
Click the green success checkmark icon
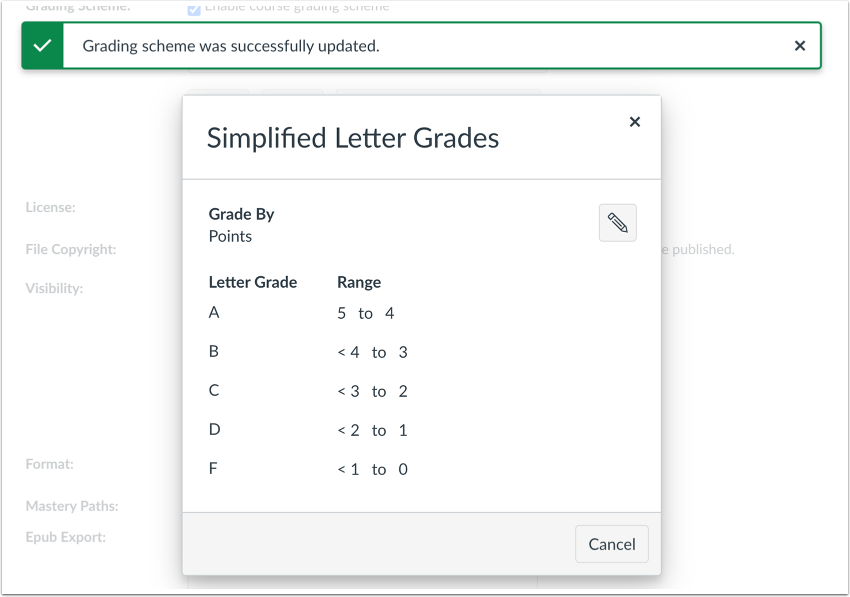pos(42,45)
